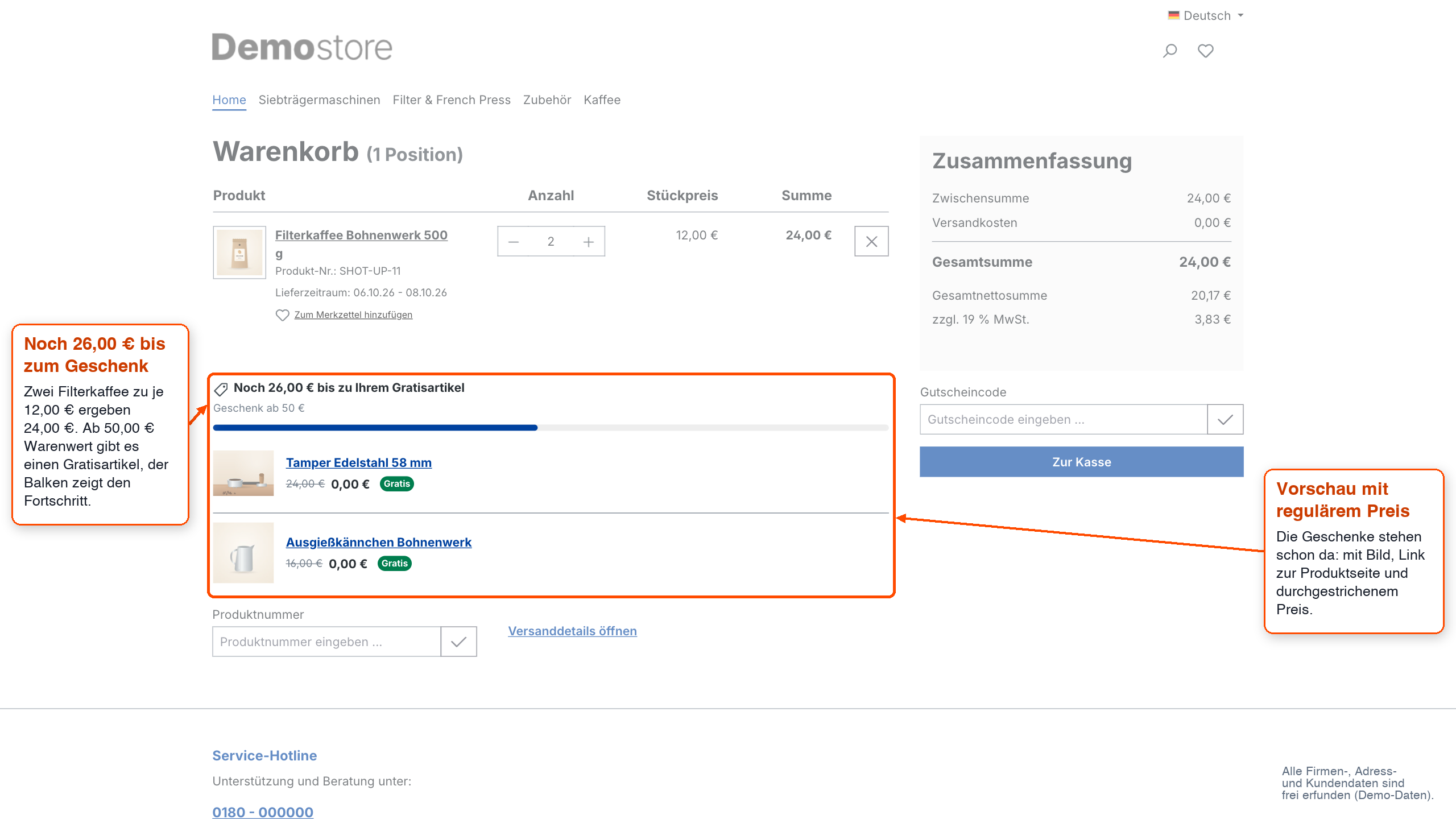Image resolution: width=1456 pixels, height=819 pixels.
Task: Click Versanddetails öffnen link
Action: click(572, 631)
